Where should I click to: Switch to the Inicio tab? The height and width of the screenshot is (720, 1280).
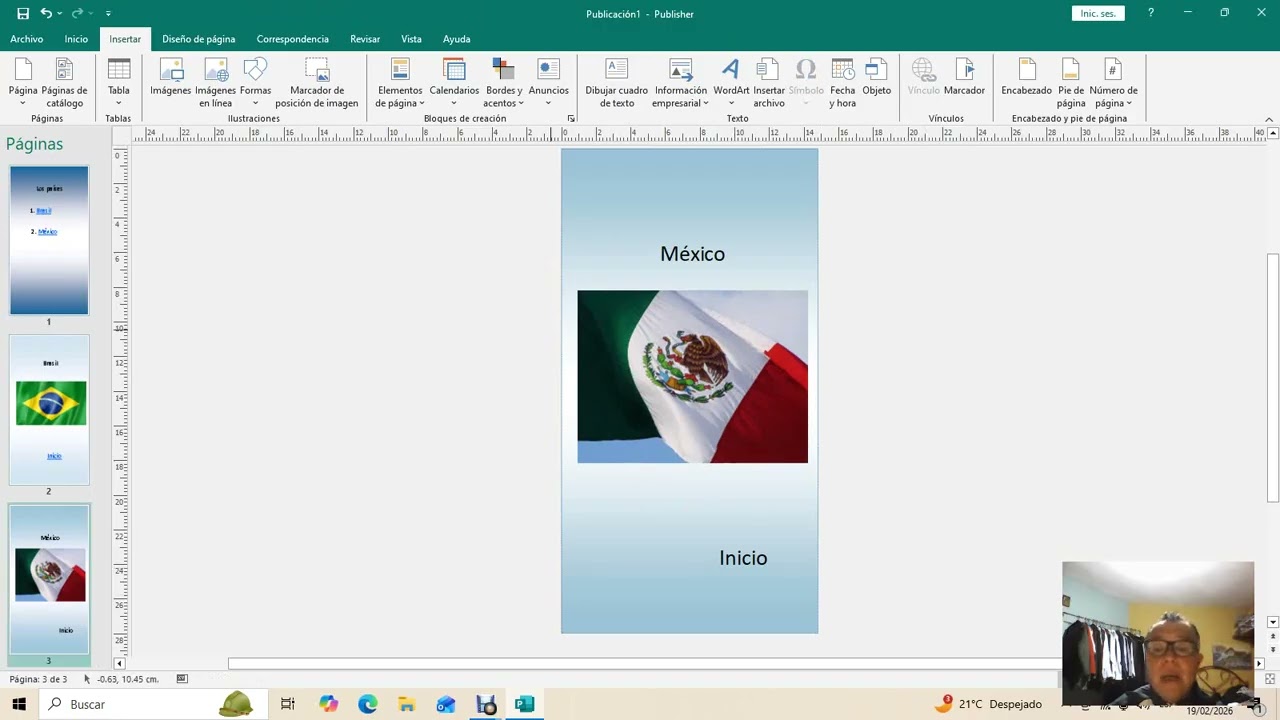coord(76,39)
